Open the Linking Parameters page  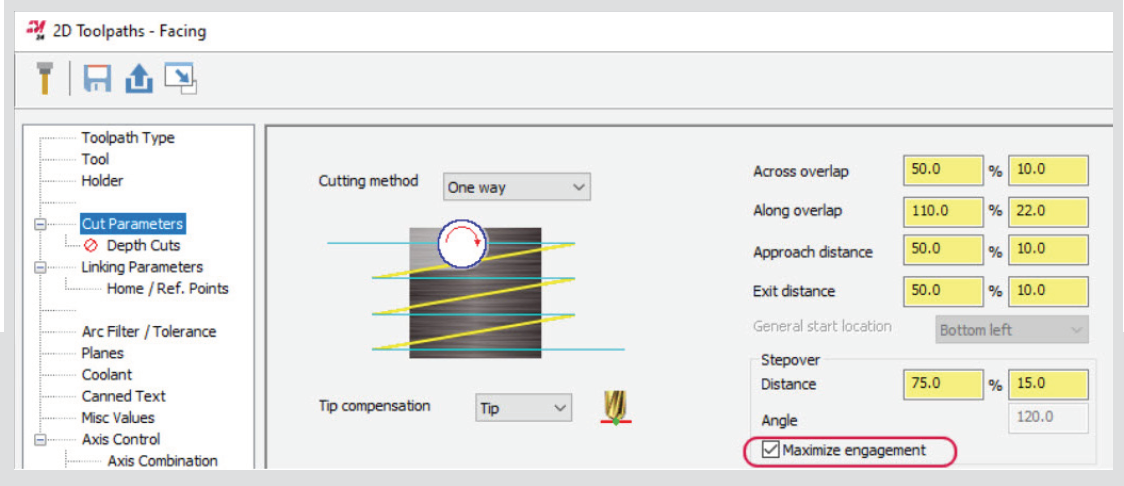point(142,267)
